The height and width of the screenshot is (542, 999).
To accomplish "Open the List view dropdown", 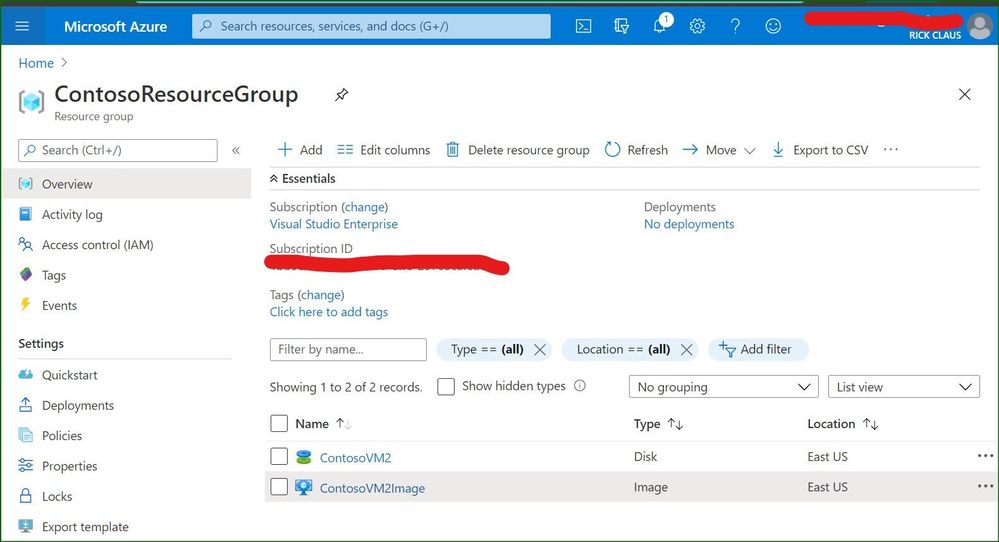I will pyautogui.click(x=903, y=387).
